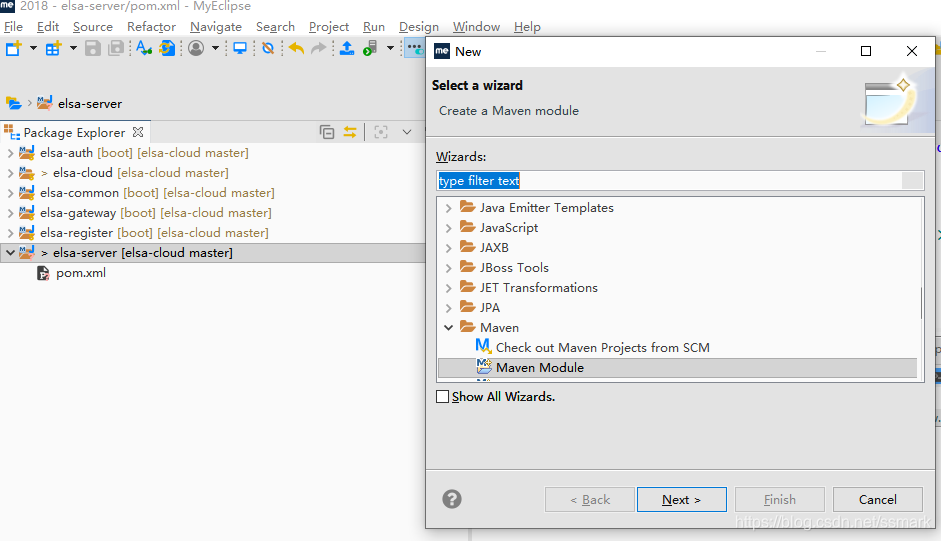Click the focus task icon in Package Explorer

click(381, 131)
